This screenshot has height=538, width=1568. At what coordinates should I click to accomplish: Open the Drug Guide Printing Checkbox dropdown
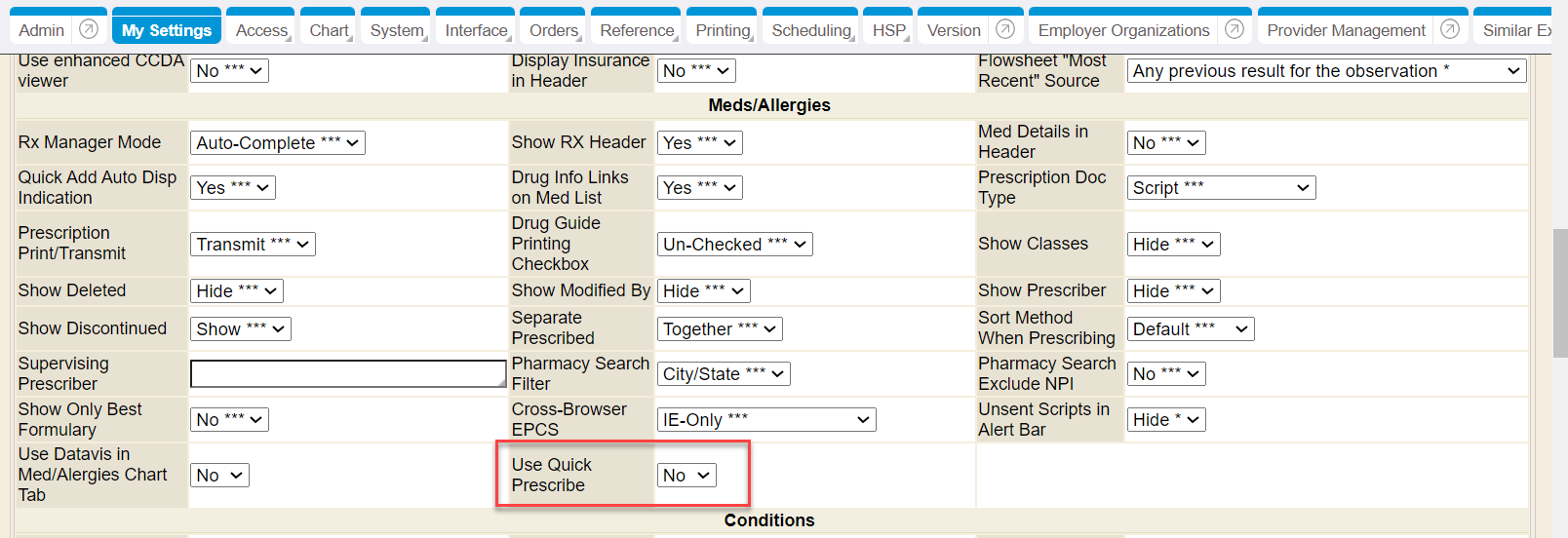[x=735, y=245]
